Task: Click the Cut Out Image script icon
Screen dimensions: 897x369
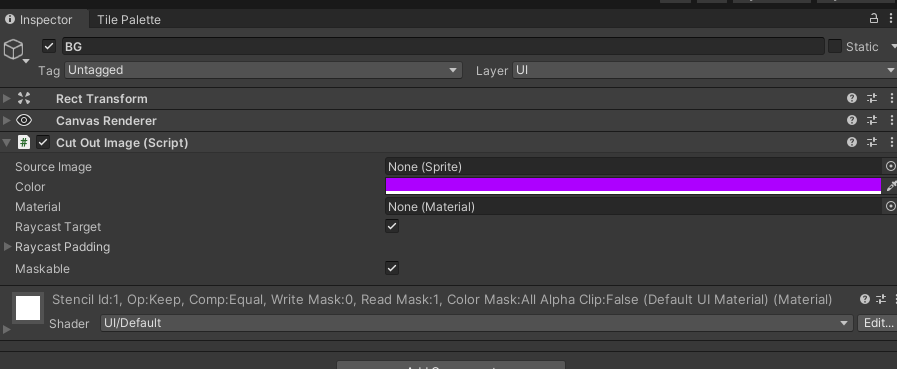Action: (24, 142)
